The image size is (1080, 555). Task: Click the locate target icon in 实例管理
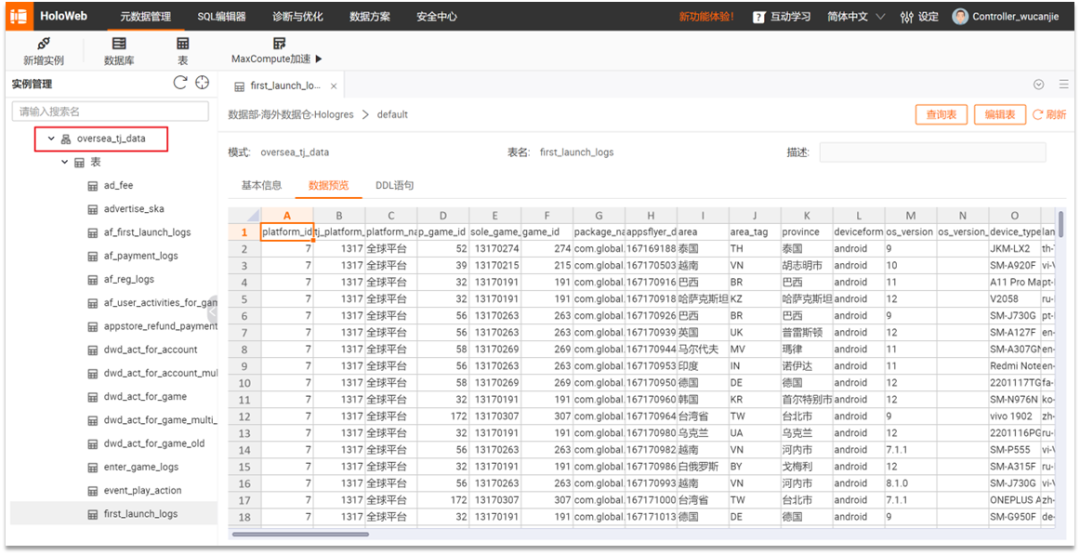click(x=202, y=83)
